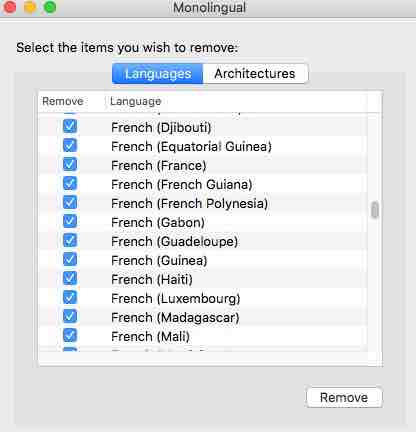The height and width of the screenshot is (432, 416).
Task: Toggle the French (Madagascar) checkbox
Action: coord(70,316)
